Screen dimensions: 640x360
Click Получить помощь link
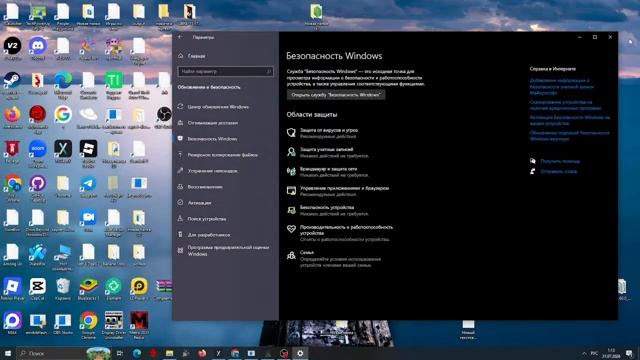point(560,161)
